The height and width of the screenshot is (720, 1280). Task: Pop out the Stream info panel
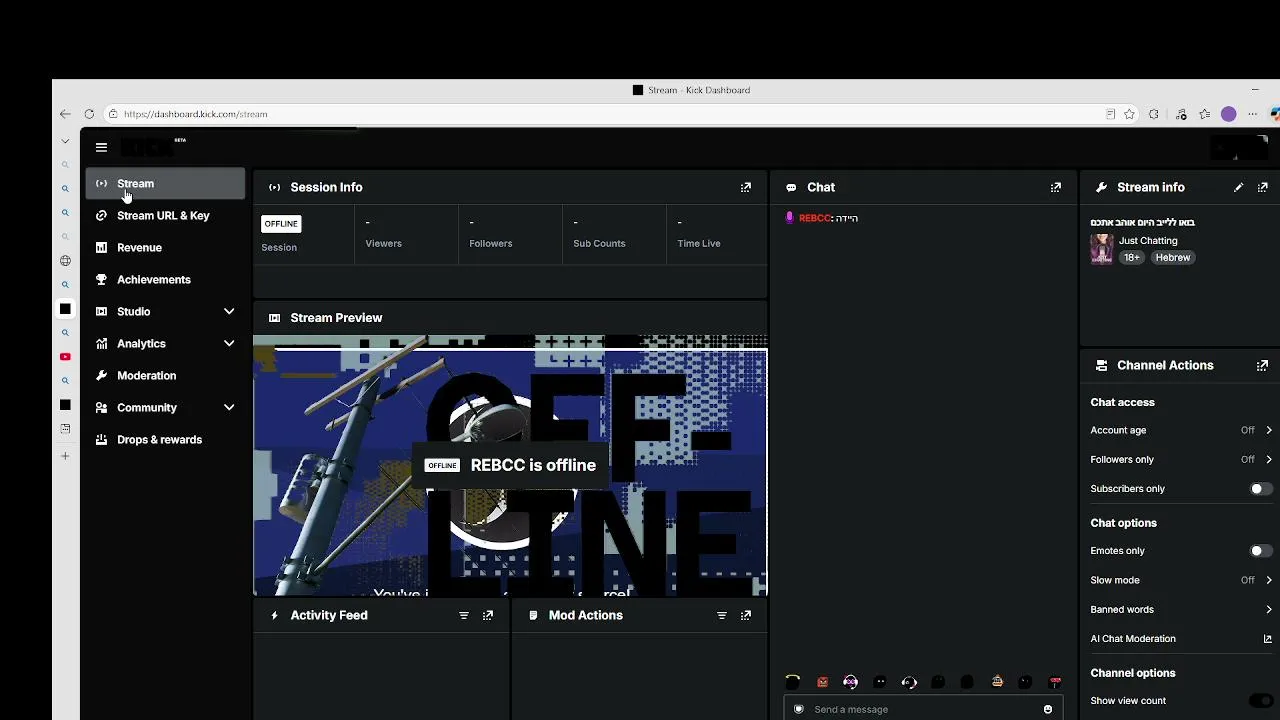coord(1263,187)
